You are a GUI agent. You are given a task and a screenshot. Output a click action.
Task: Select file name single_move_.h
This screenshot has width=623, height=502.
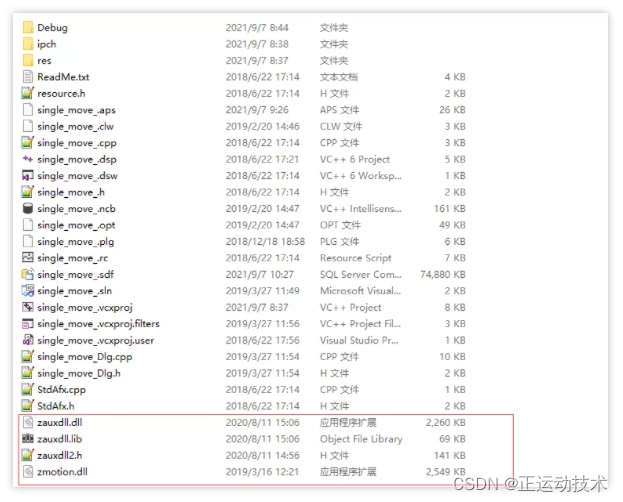(x=71, y=192)
